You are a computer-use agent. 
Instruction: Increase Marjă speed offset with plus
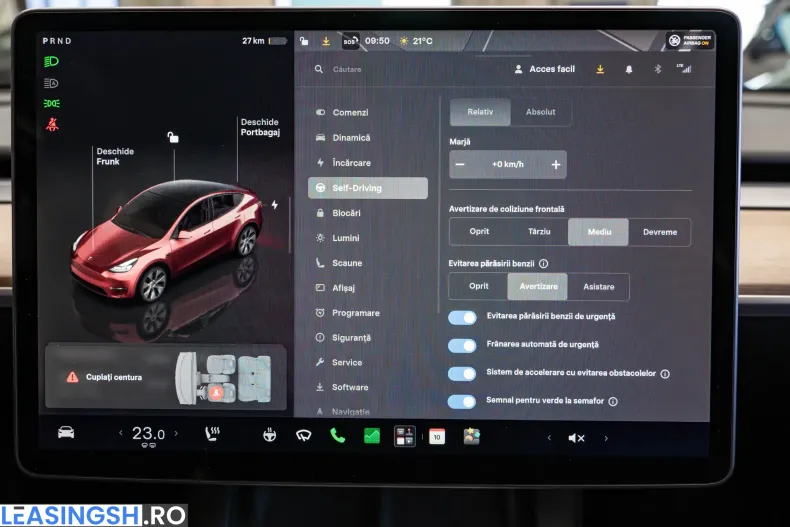pyautogui.click(x=556, y=164)
